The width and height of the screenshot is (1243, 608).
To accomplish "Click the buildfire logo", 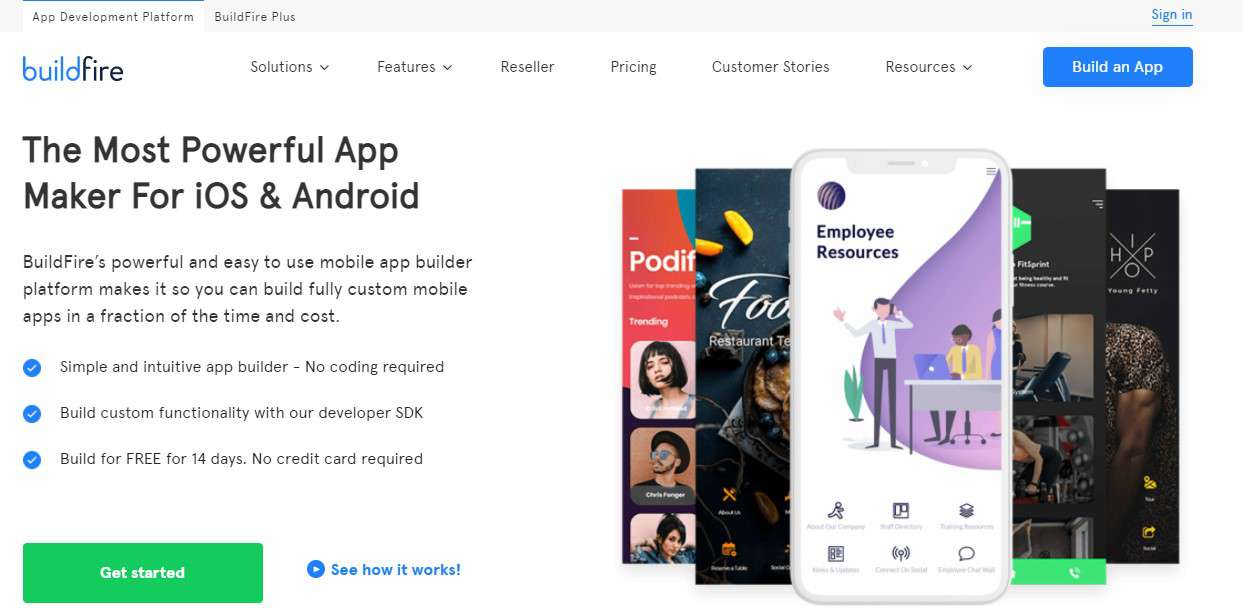I will click(x=73, y=68).
